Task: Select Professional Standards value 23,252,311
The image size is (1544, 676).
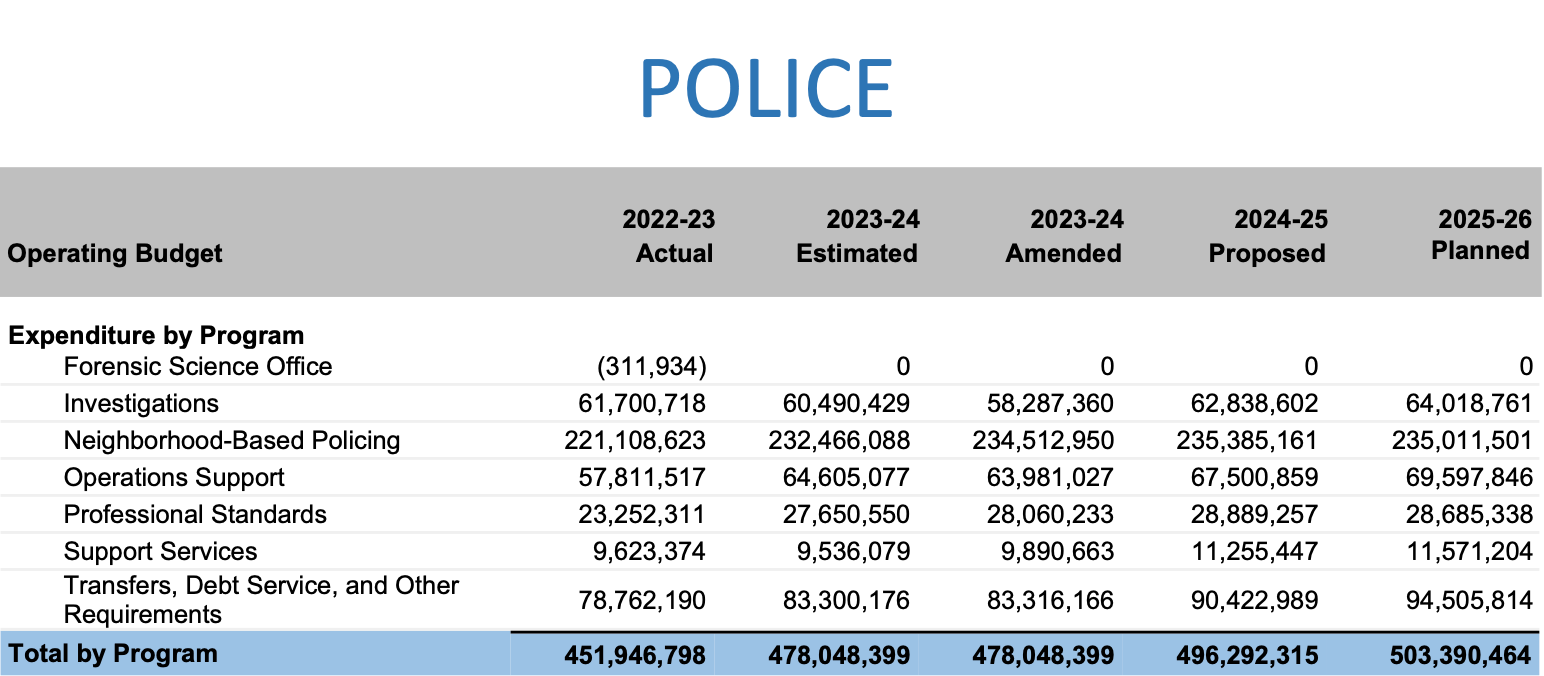Action: point(642,515)
